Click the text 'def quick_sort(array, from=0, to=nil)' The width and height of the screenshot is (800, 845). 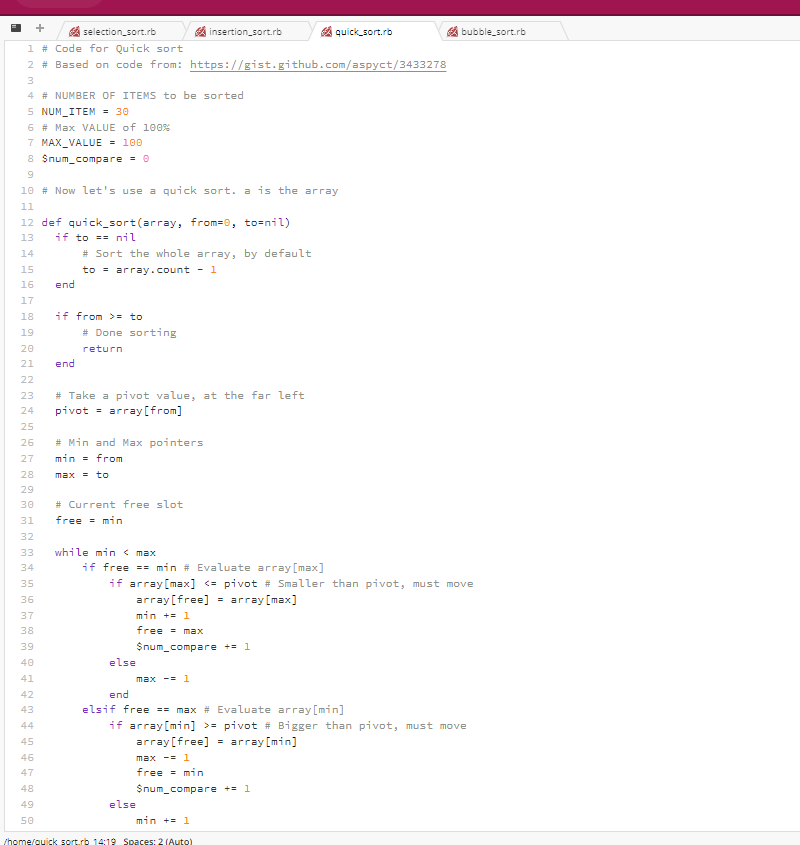166,223
